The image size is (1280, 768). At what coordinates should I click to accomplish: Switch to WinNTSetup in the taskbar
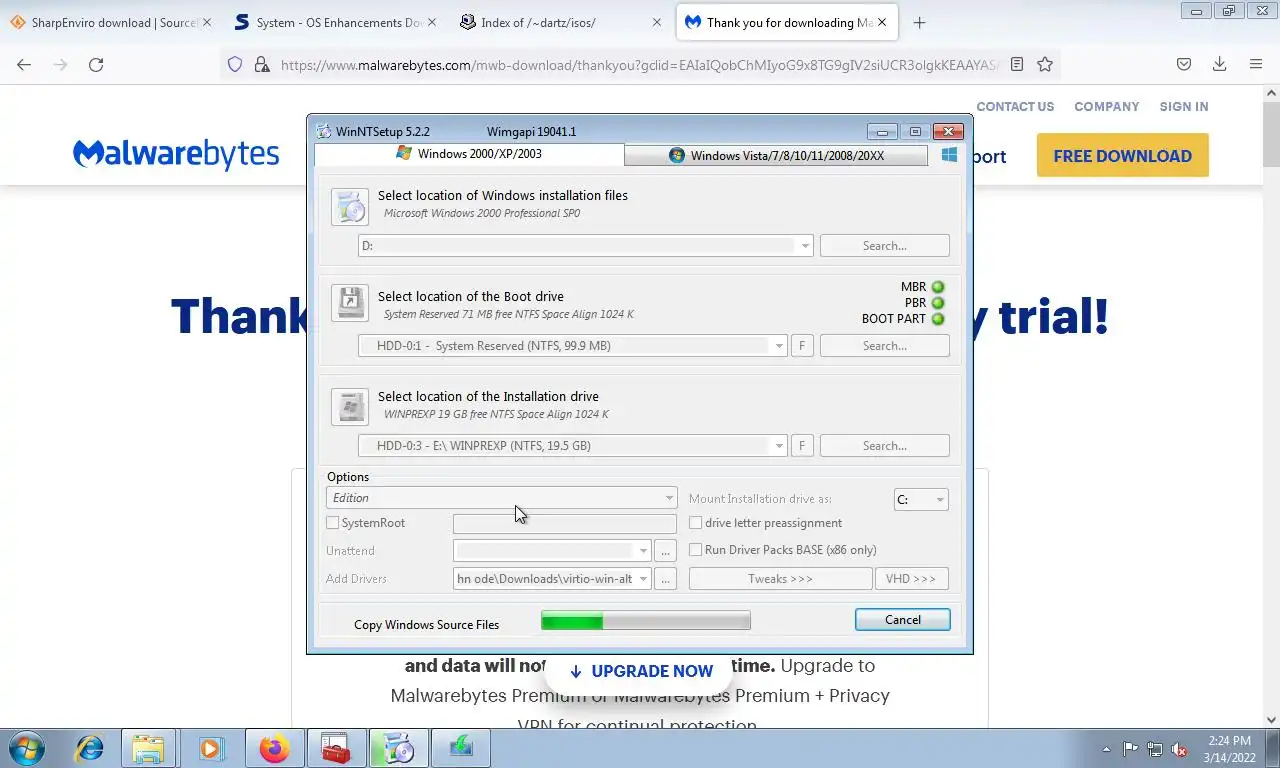point(398,748)
